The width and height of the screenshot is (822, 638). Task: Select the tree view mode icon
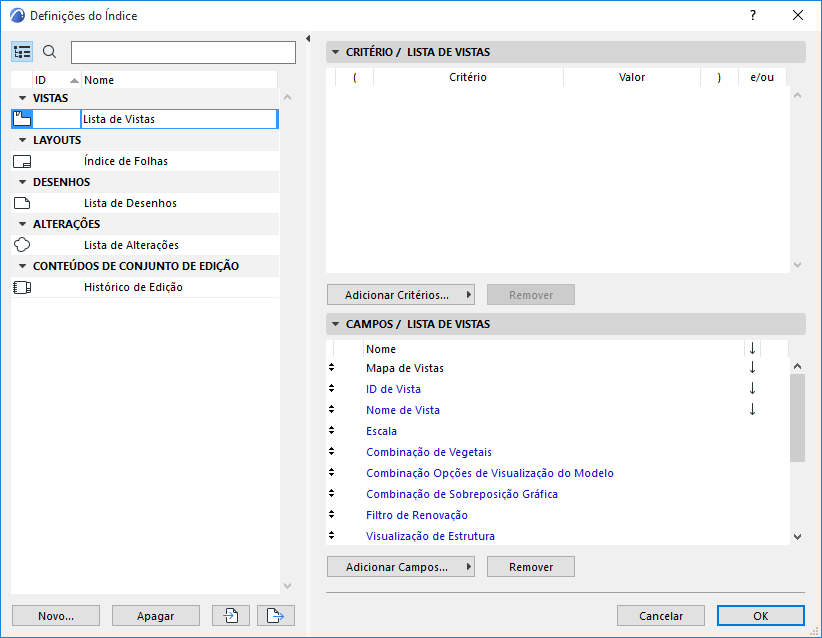(22, 51)
